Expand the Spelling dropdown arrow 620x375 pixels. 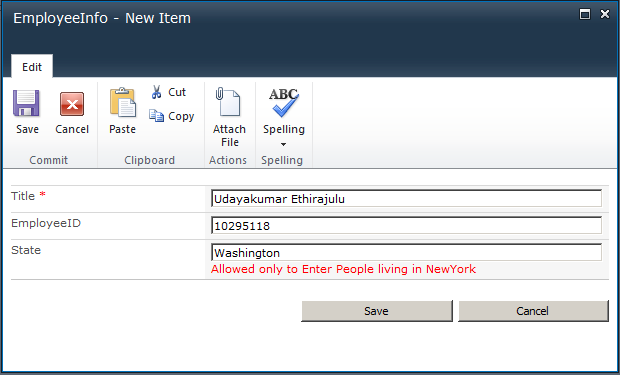point(283,144)
